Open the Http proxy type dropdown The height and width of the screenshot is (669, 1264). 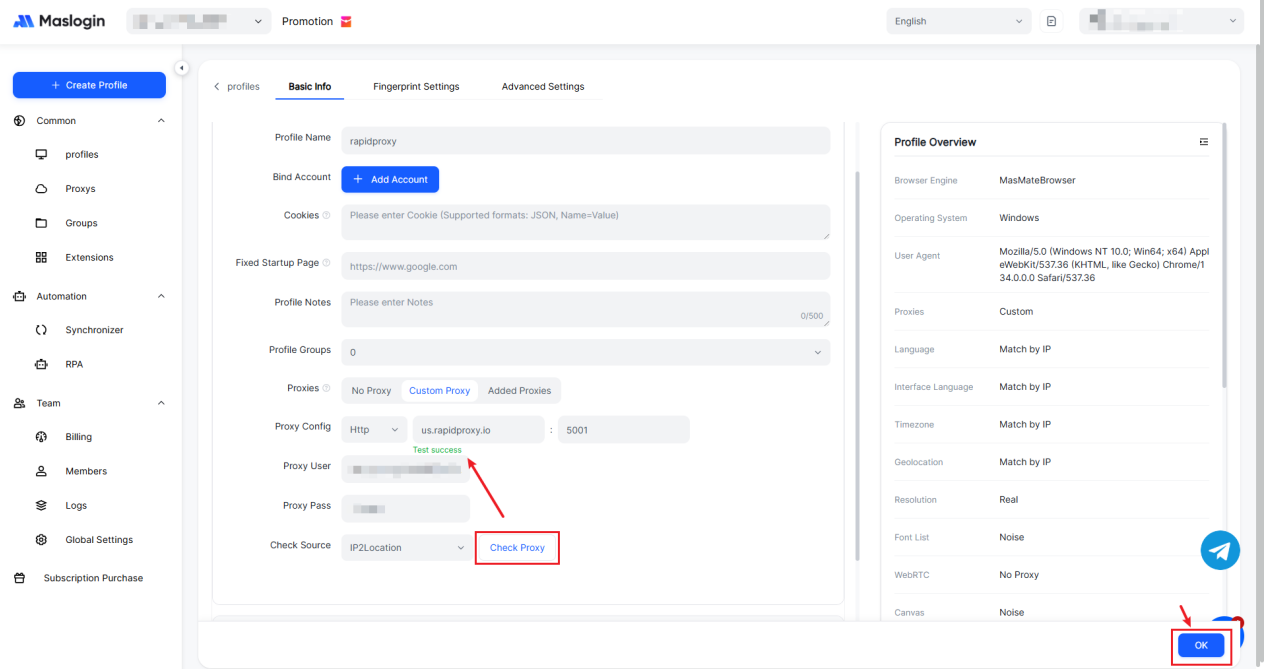374,430
